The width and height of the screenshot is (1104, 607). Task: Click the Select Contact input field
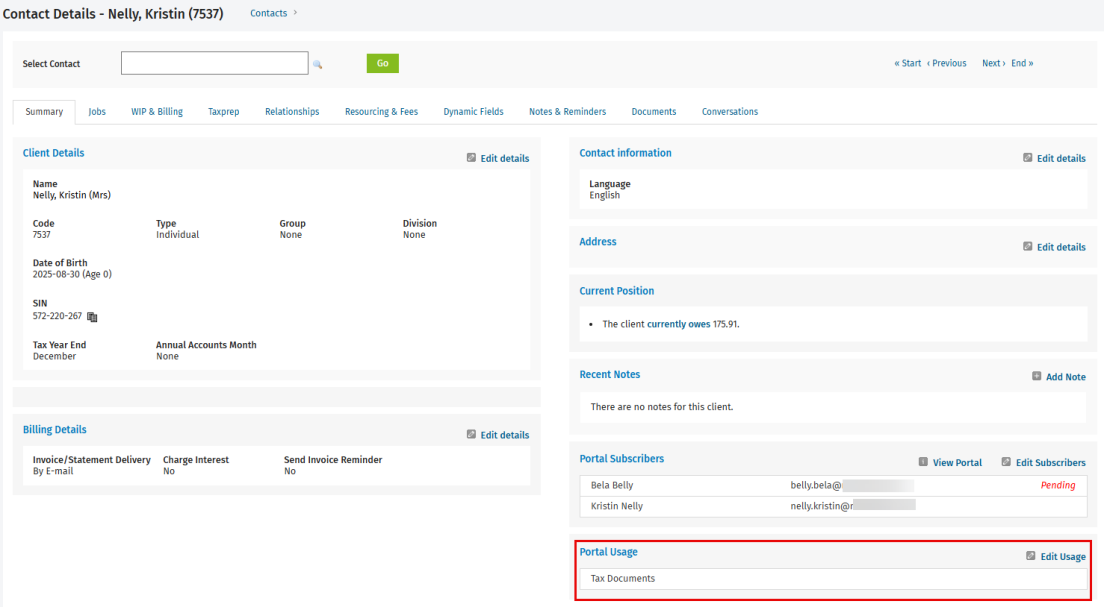point(214,63)
